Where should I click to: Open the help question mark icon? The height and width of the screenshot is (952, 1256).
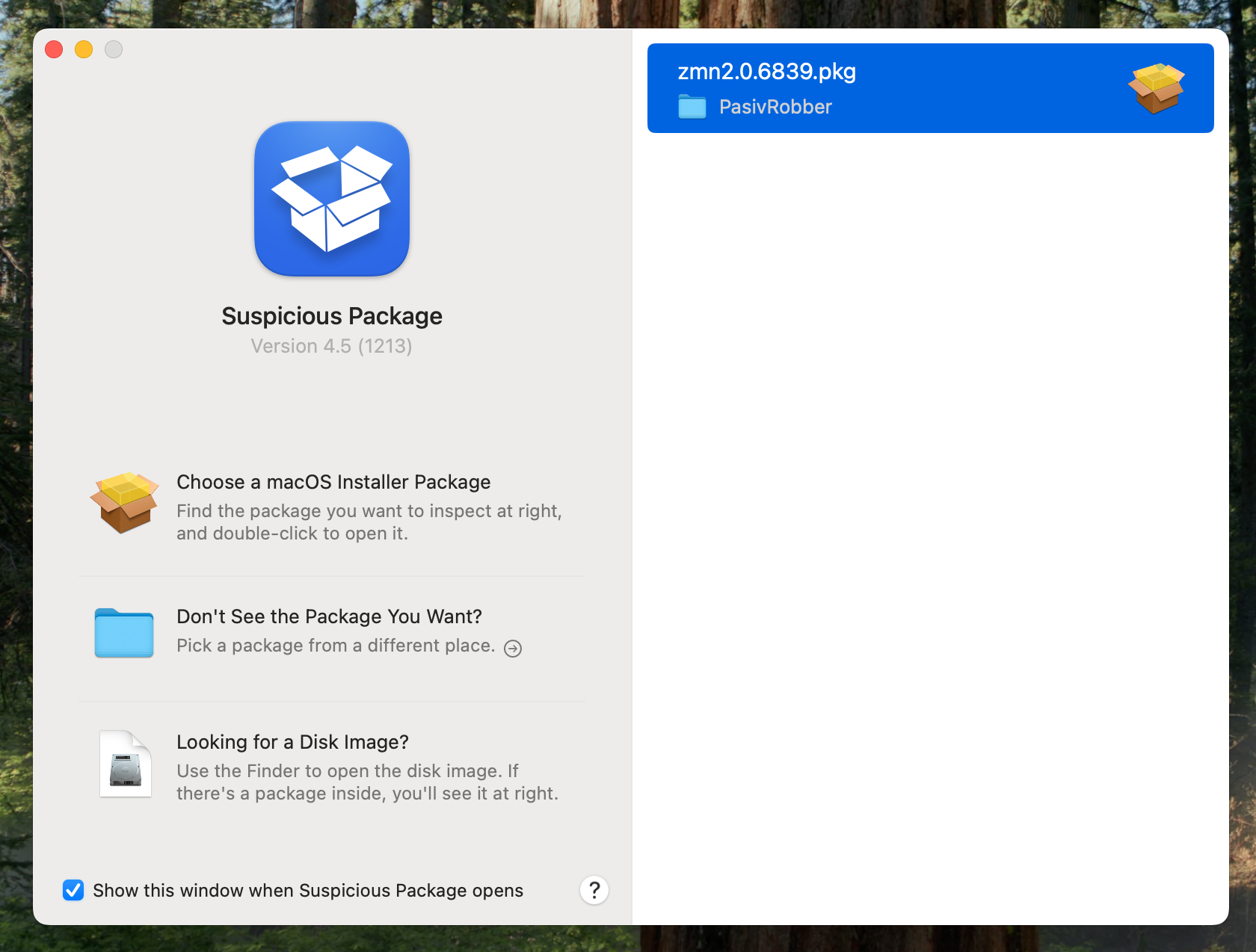coord(594,890)
